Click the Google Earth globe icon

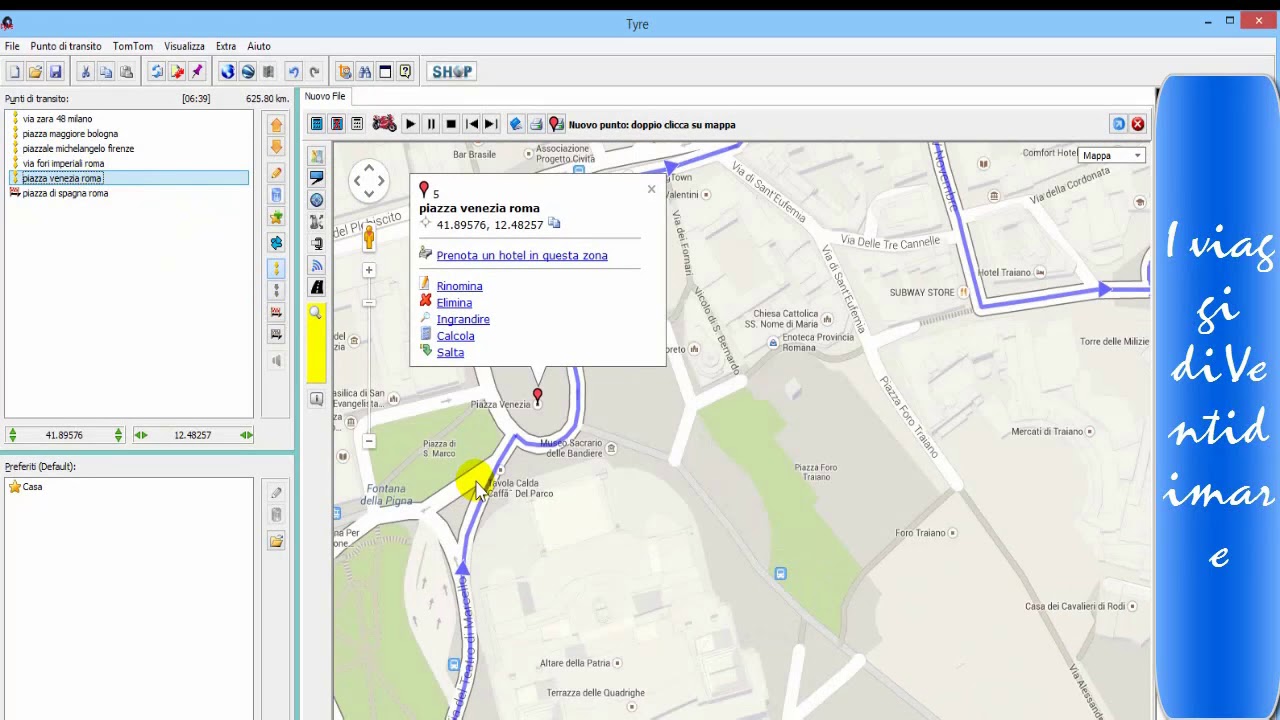coord(248,72)
